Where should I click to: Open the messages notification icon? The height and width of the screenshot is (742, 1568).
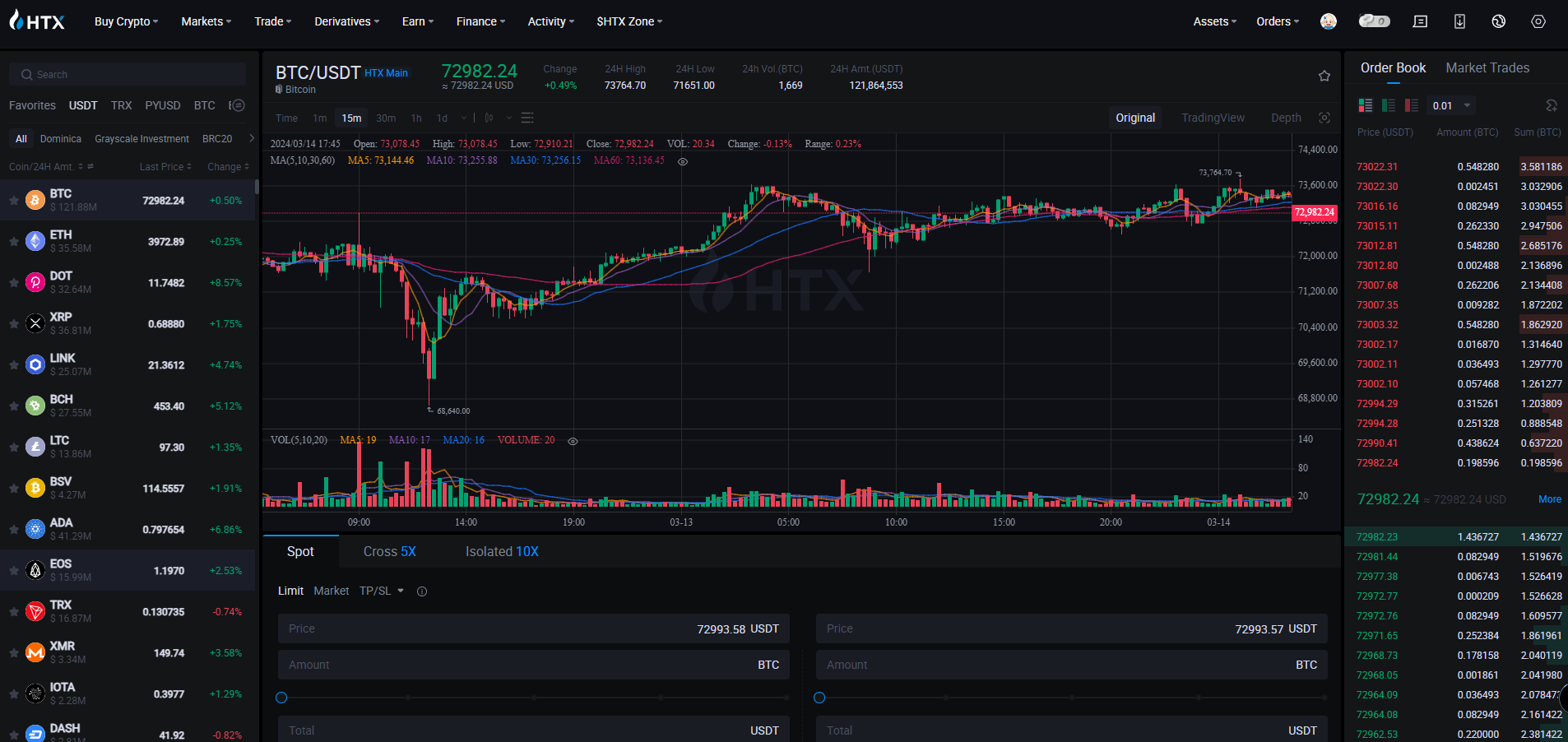1420,21
